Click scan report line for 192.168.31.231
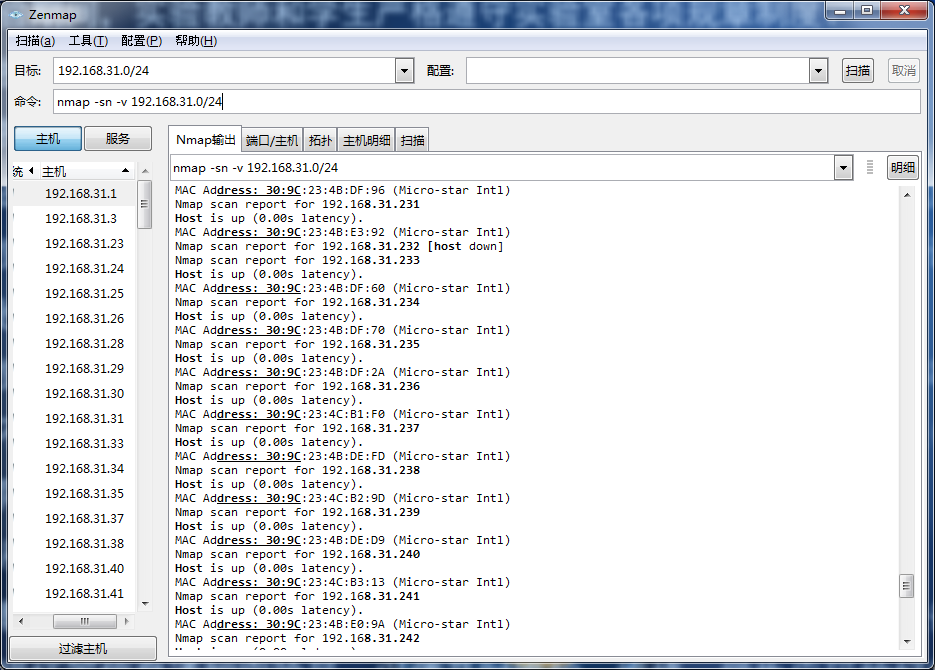Image resolution: width=935 pixels, height=670 pixels. pyautogui.click(x=297, y=204)
